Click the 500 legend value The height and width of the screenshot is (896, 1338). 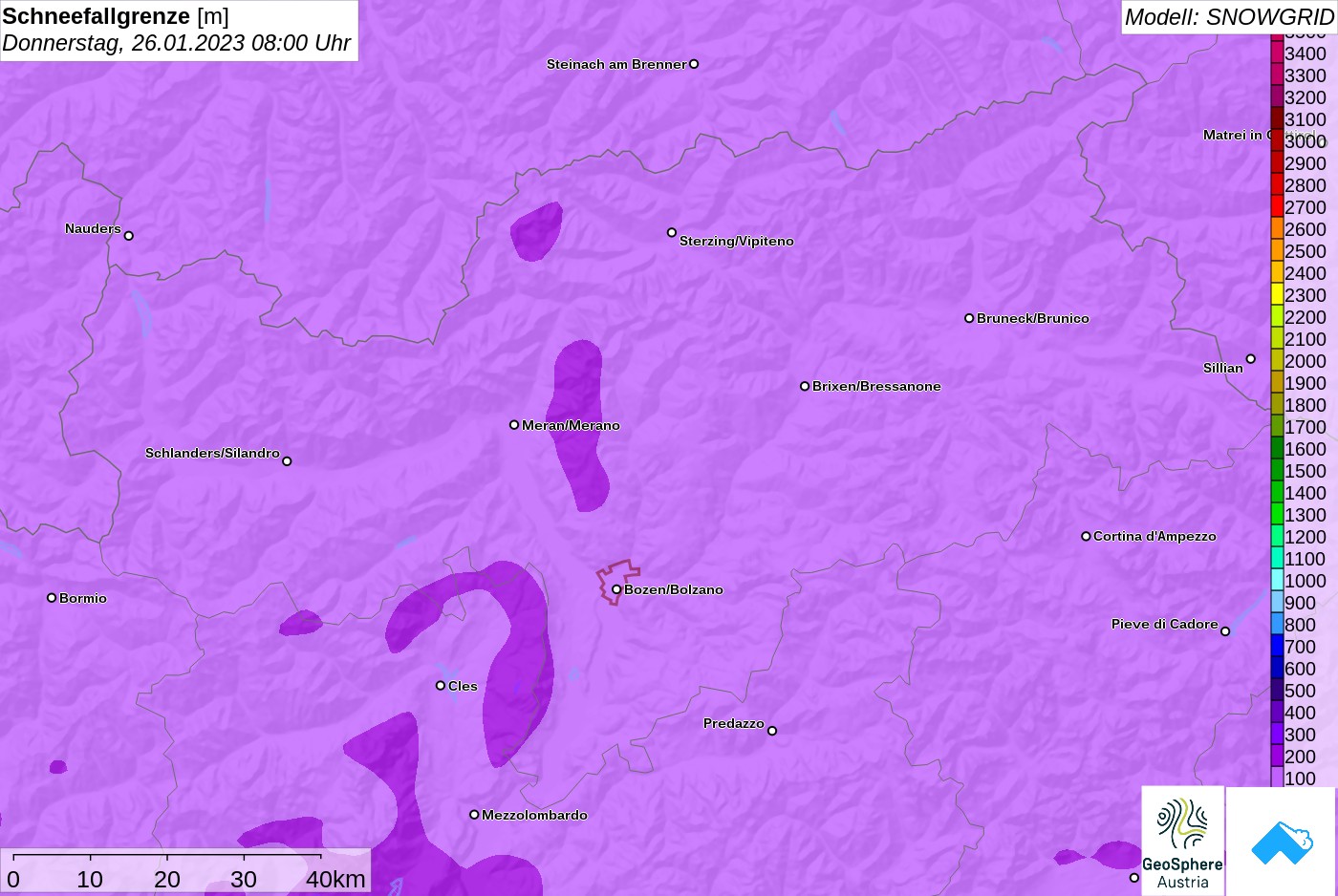pyautogui.click(x=1300, y=691)
